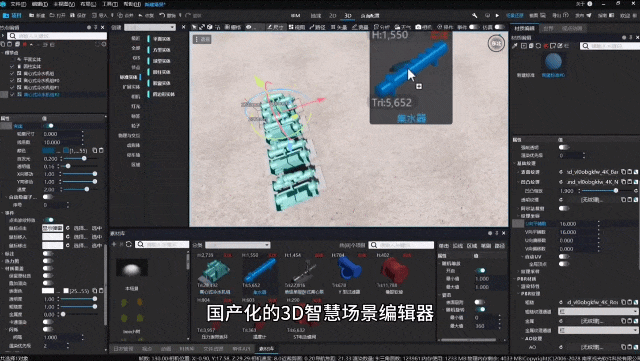
Task: Open the create category dropdown
Action: tap(150, 27)
